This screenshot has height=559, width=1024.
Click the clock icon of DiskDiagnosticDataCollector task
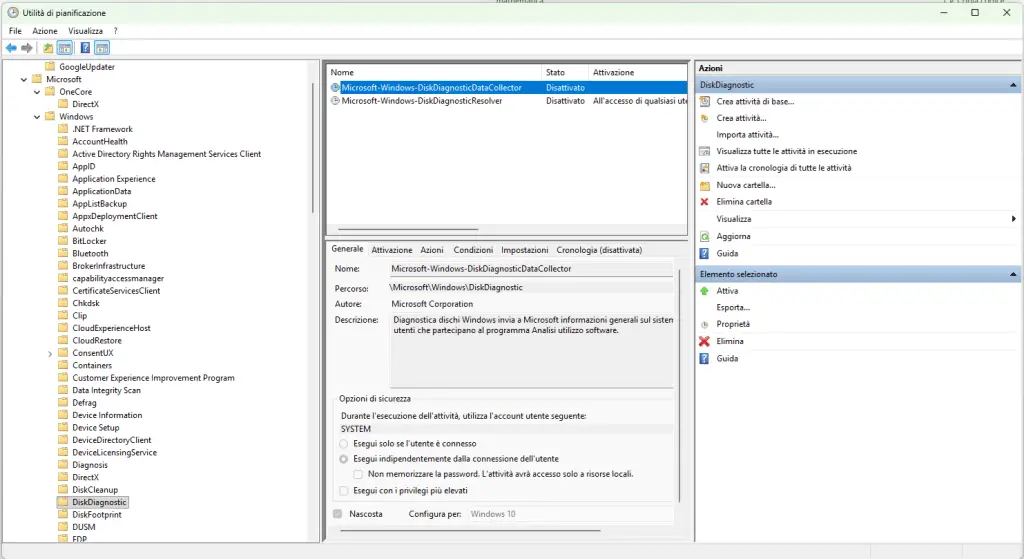[x=335, y=88]
